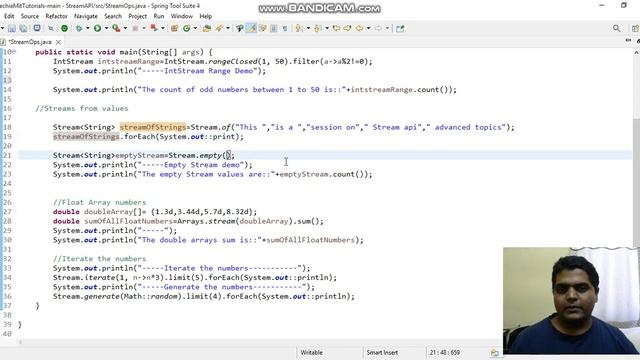Viewport: 640px width, 360px height.
Task: Open the Coverage dropdown arrow
Action: coord(125,28)
